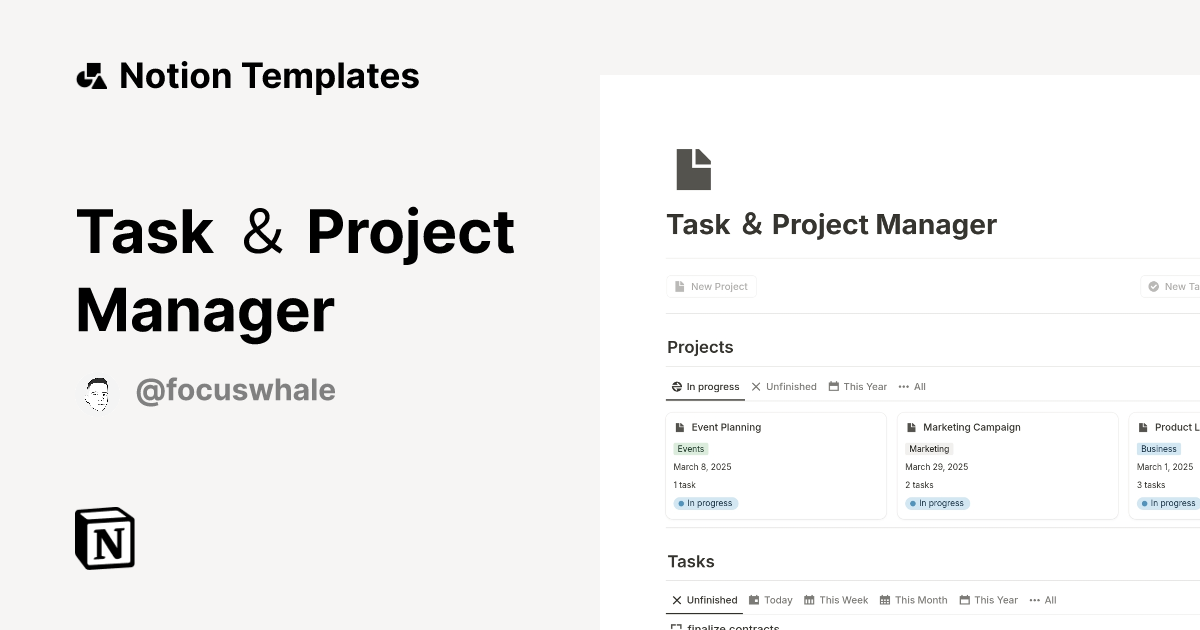The width and height of the screenshot is (1200, 630).
Task: Expand more options via the ellipsis before All
Action: (x=903, y=386)
